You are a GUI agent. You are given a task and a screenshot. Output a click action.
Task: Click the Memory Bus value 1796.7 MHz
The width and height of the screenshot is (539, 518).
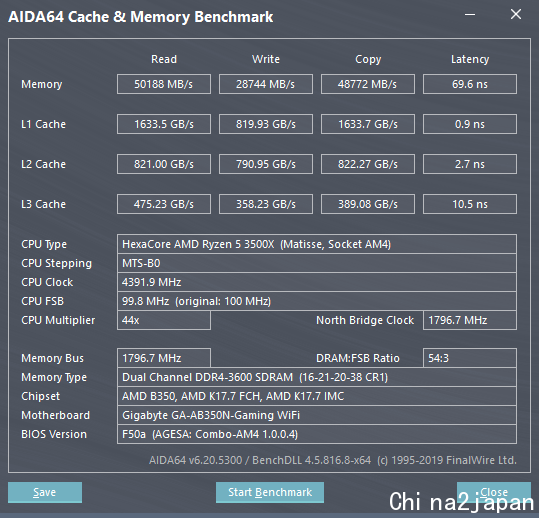point(164,358)
